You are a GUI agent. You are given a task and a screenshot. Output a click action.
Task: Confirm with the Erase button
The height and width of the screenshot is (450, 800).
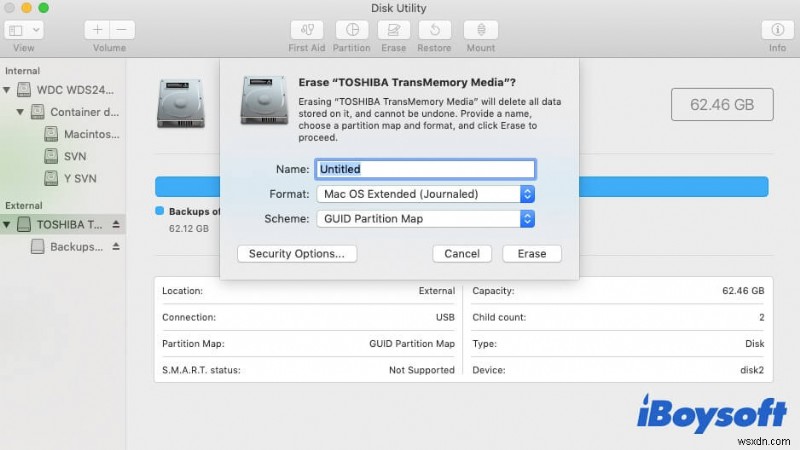tap(532, 254)
